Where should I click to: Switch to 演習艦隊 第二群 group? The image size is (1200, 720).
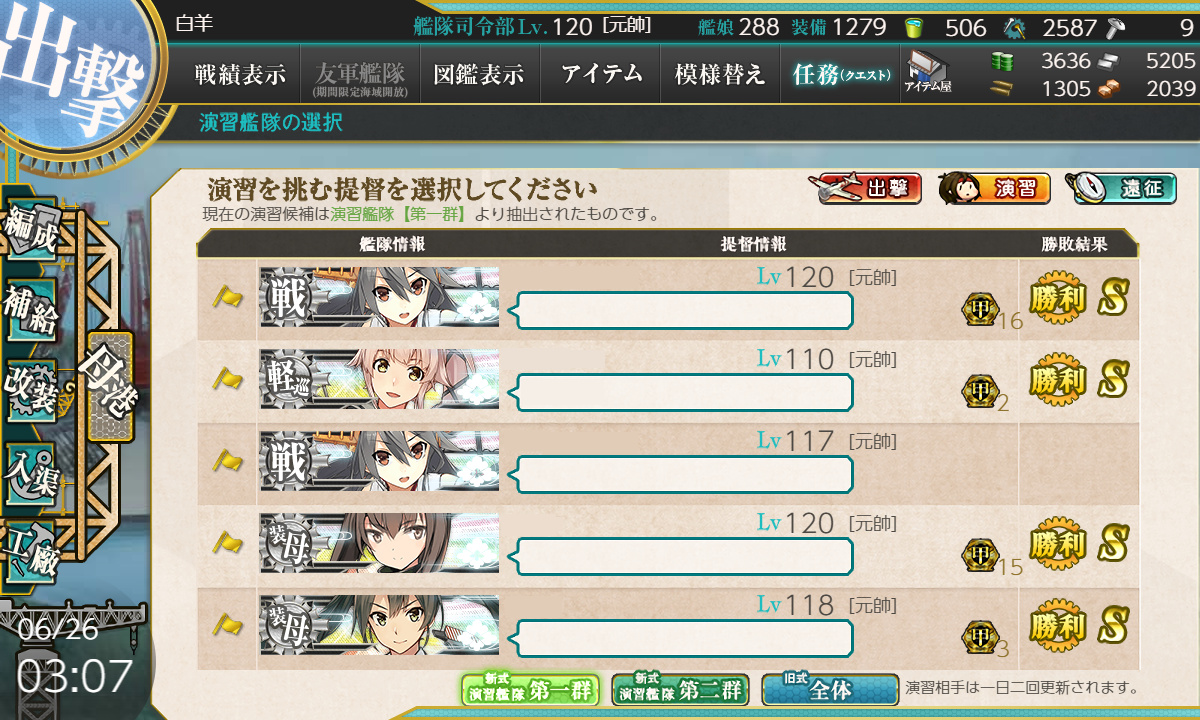point(680,689)
